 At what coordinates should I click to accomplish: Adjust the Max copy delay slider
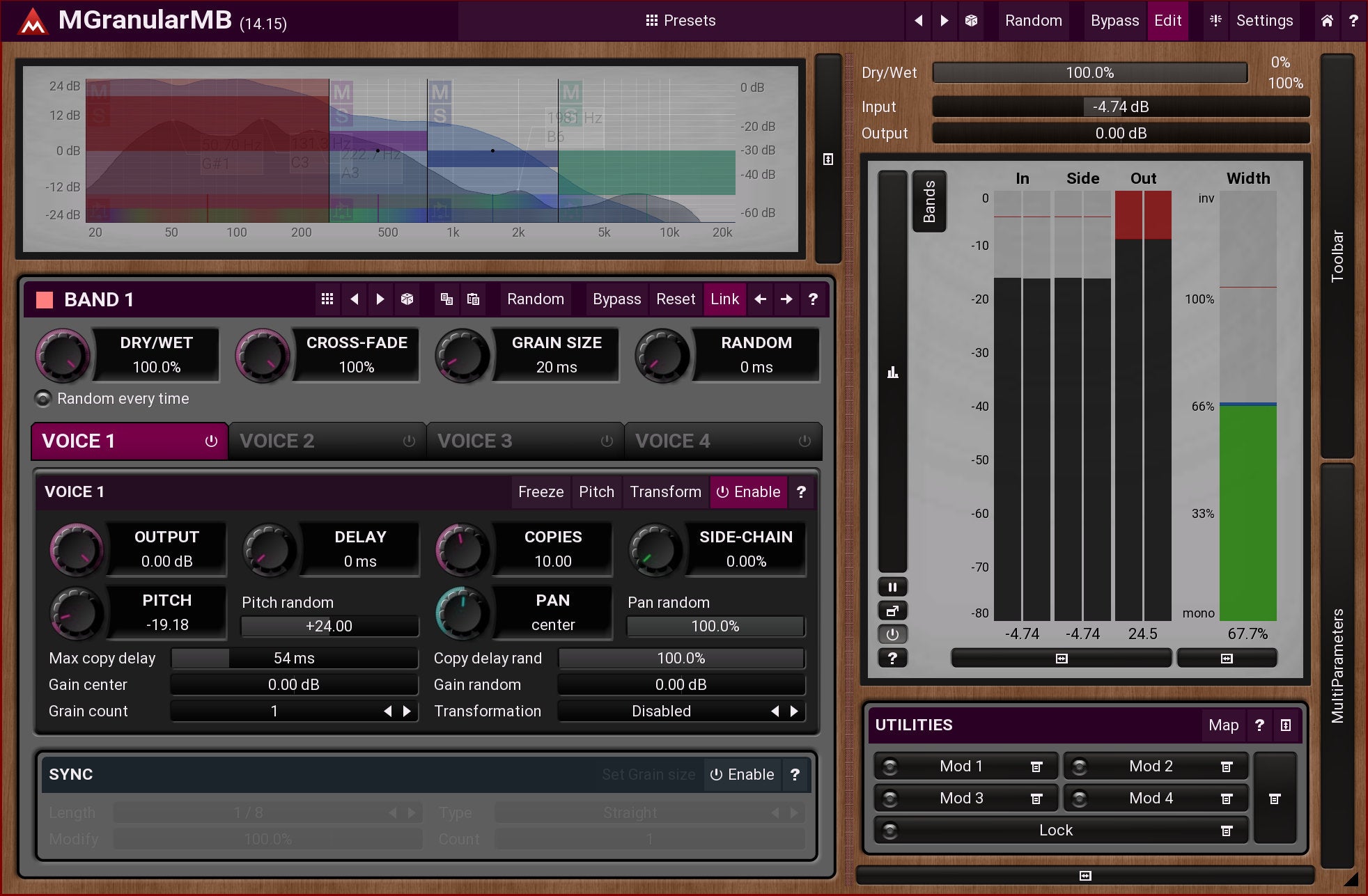point(294,659)
